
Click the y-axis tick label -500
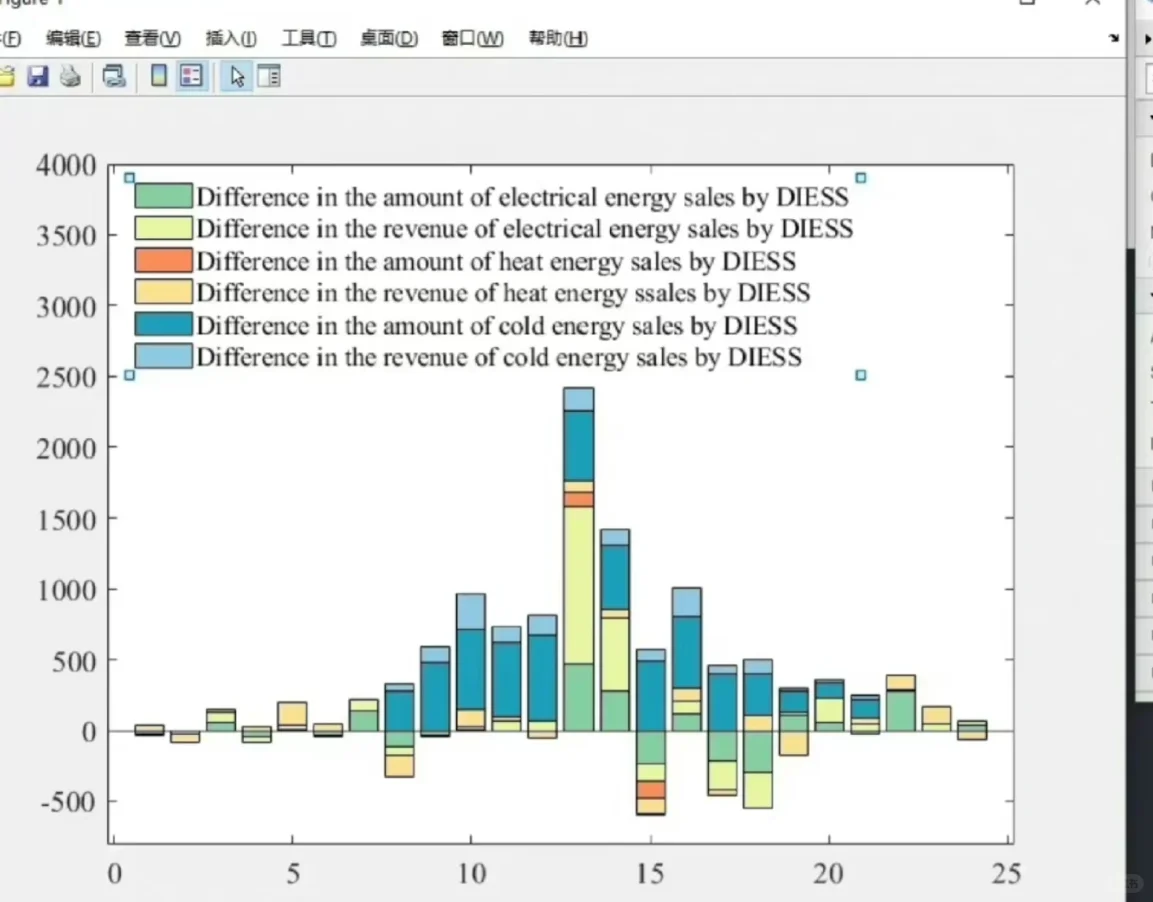68,802
